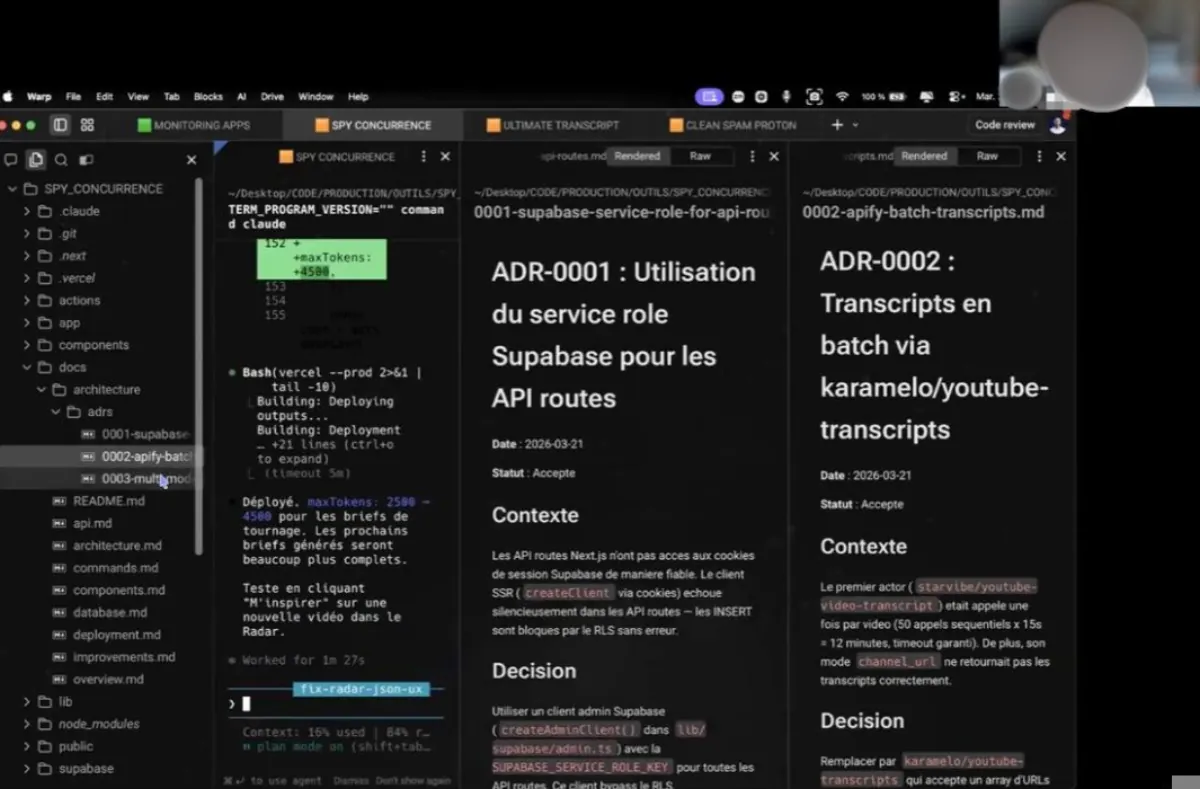Open the File menu
1200x789 pixels.
point(73,97)
